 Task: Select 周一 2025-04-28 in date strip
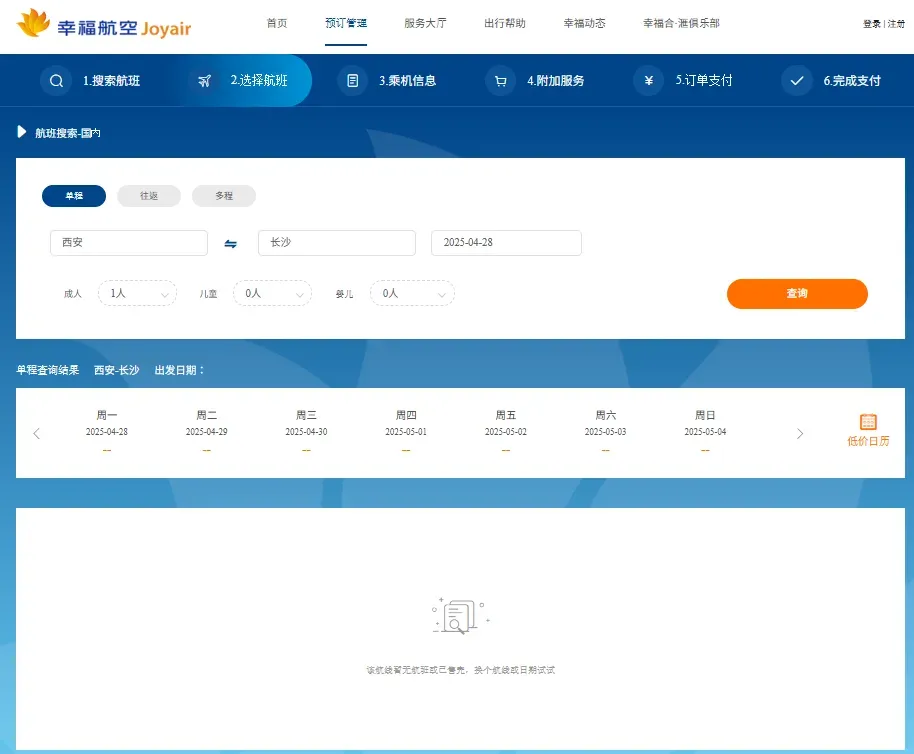click(107, 432)
